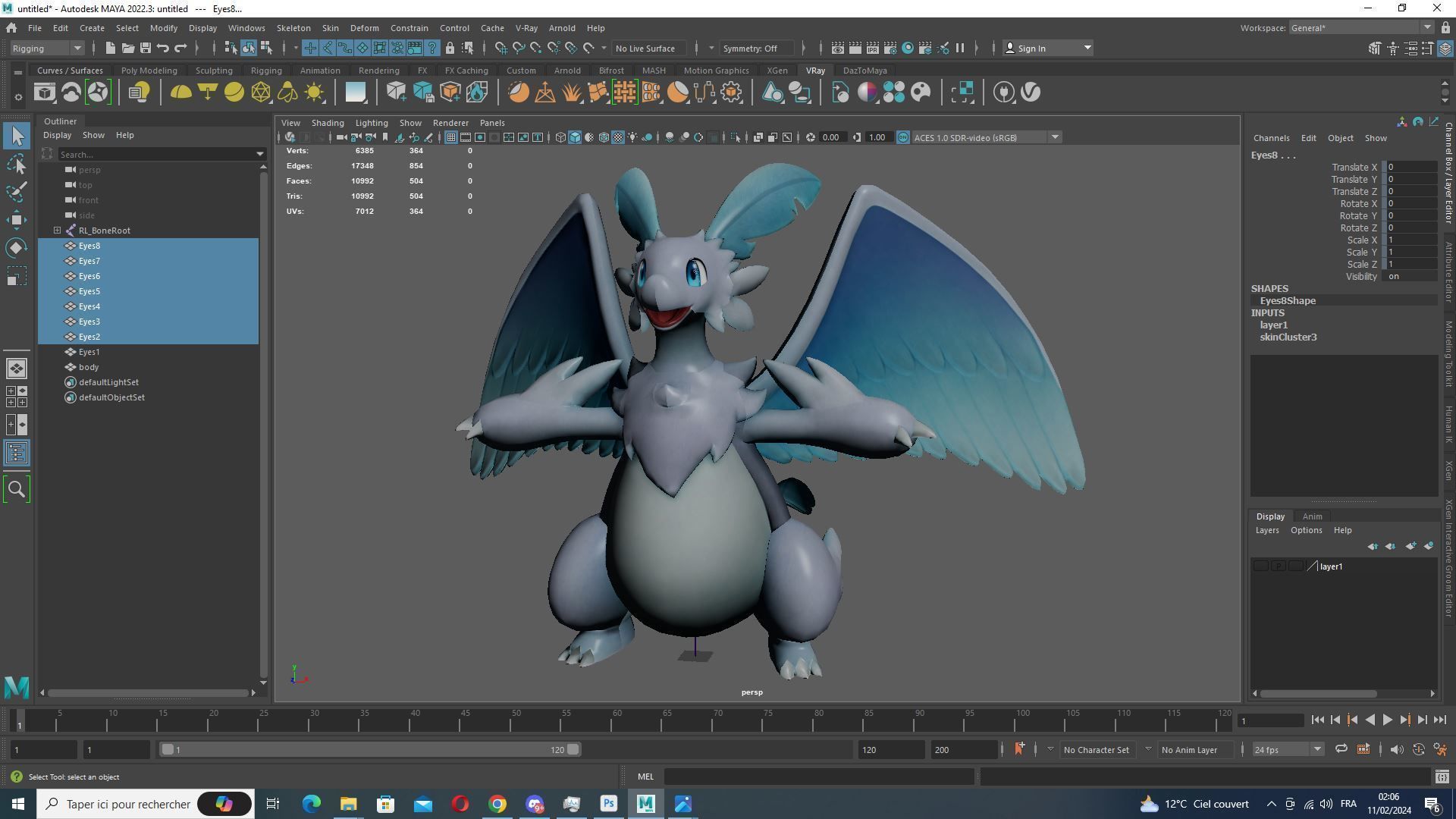Create a V-Ray mesh light
The width and height of the screenshot is (1456, 819).
click(261, 93)
